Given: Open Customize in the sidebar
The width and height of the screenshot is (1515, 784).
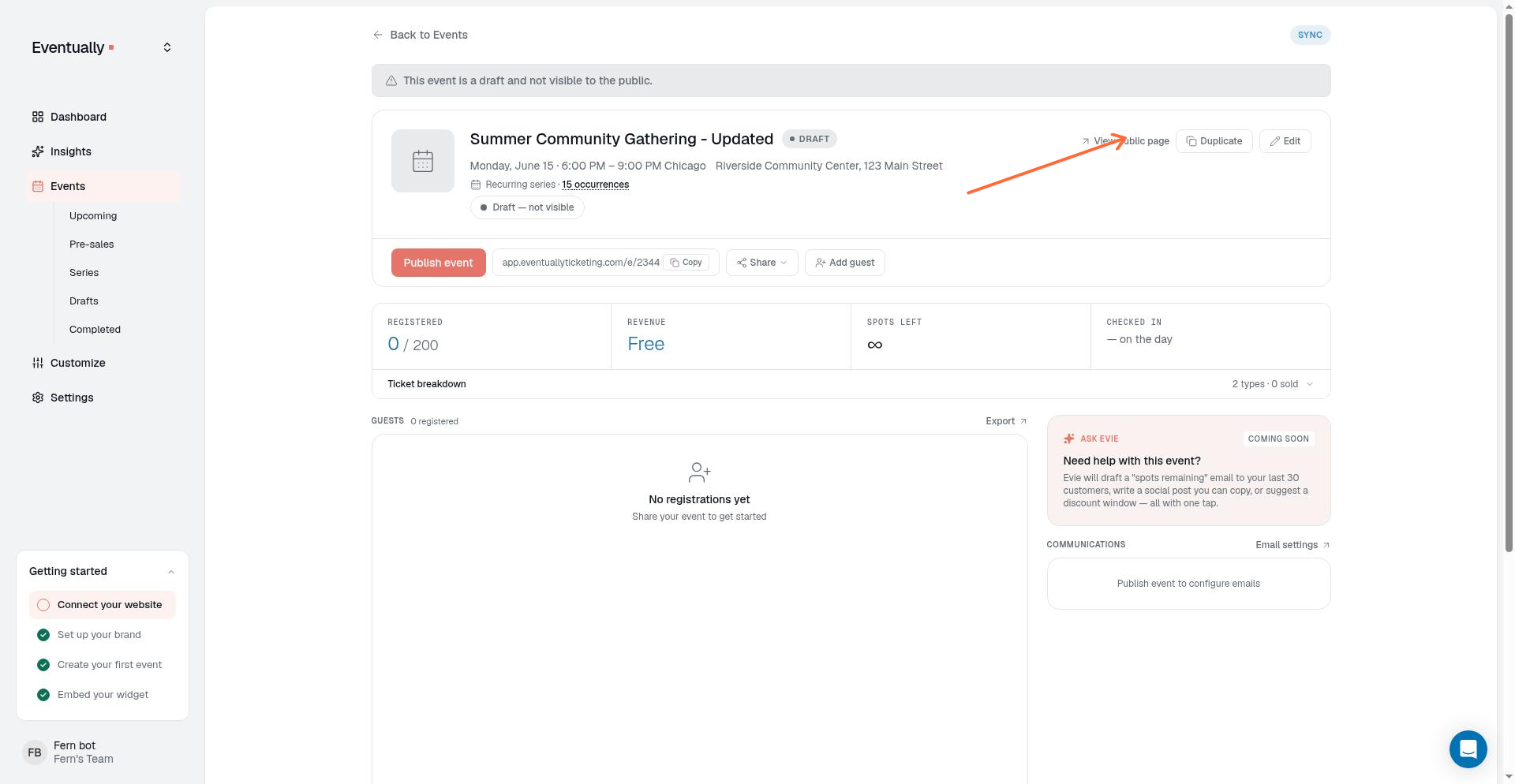Looking at the screenshot, I should [x=103, y=363].
